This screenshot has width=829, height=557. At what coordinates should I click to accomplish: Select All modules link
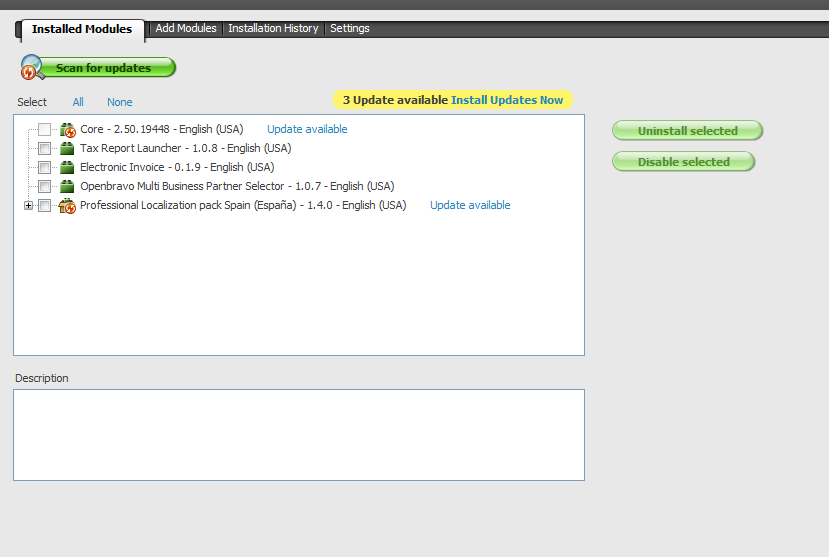pyautogui.click(x=78, y=102)
